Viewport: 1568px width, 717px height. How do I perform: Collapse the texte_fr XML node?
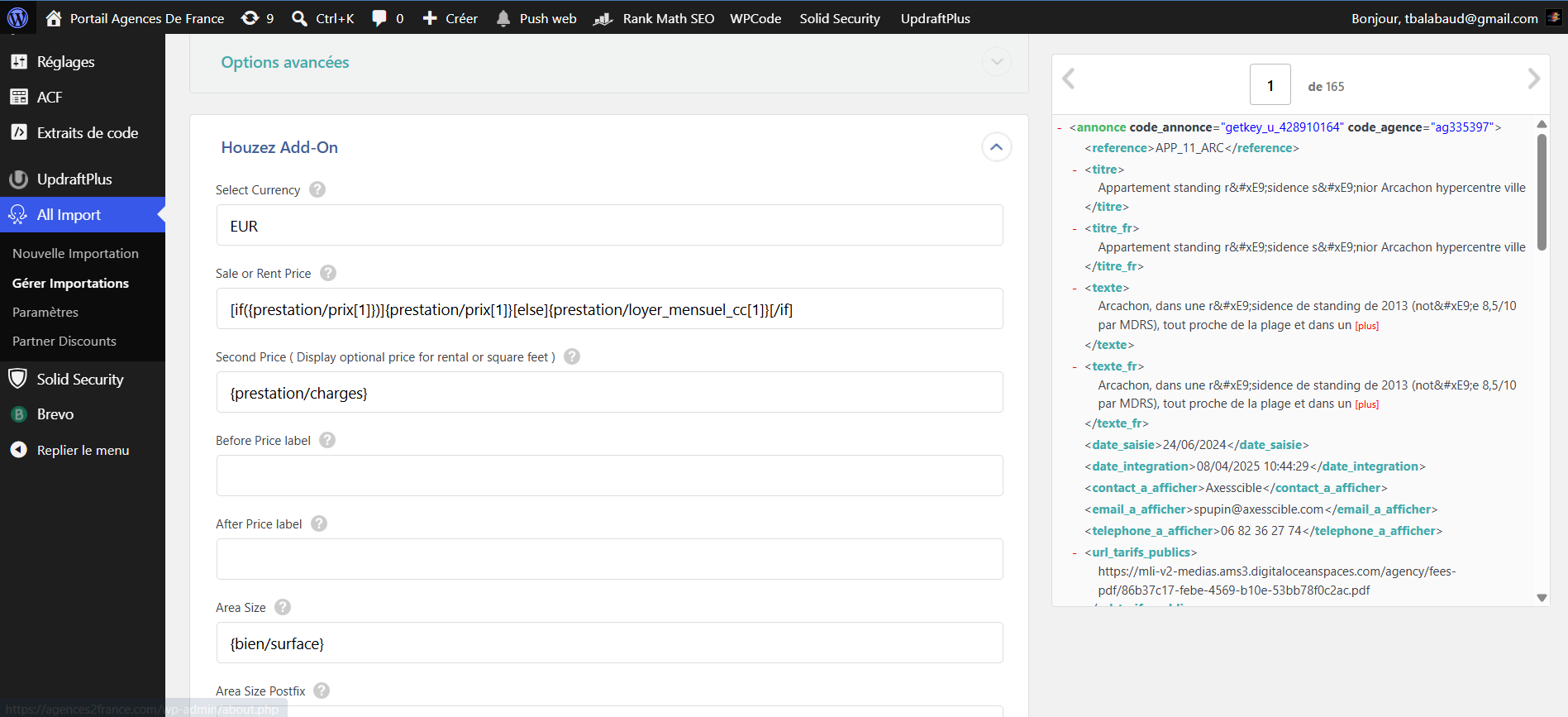(x=1075, y=366)
